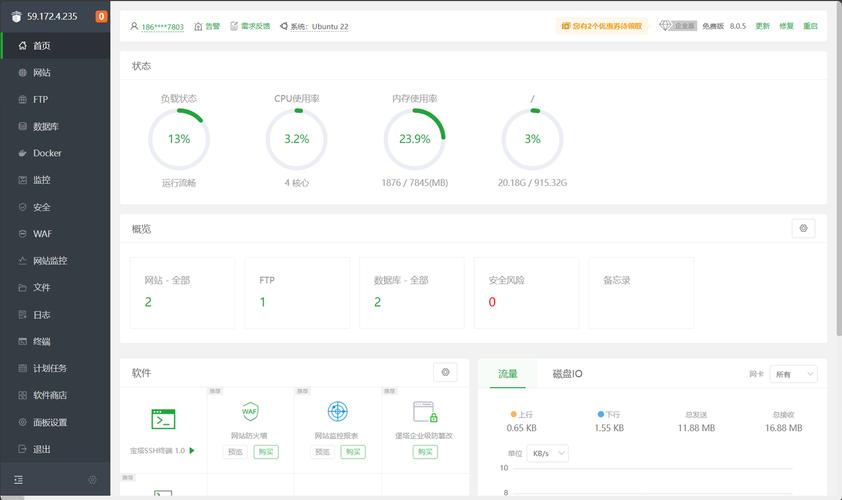Open the 需求反馈 feedback link
This screenshot has width=842, height=500.
(250, 26)
